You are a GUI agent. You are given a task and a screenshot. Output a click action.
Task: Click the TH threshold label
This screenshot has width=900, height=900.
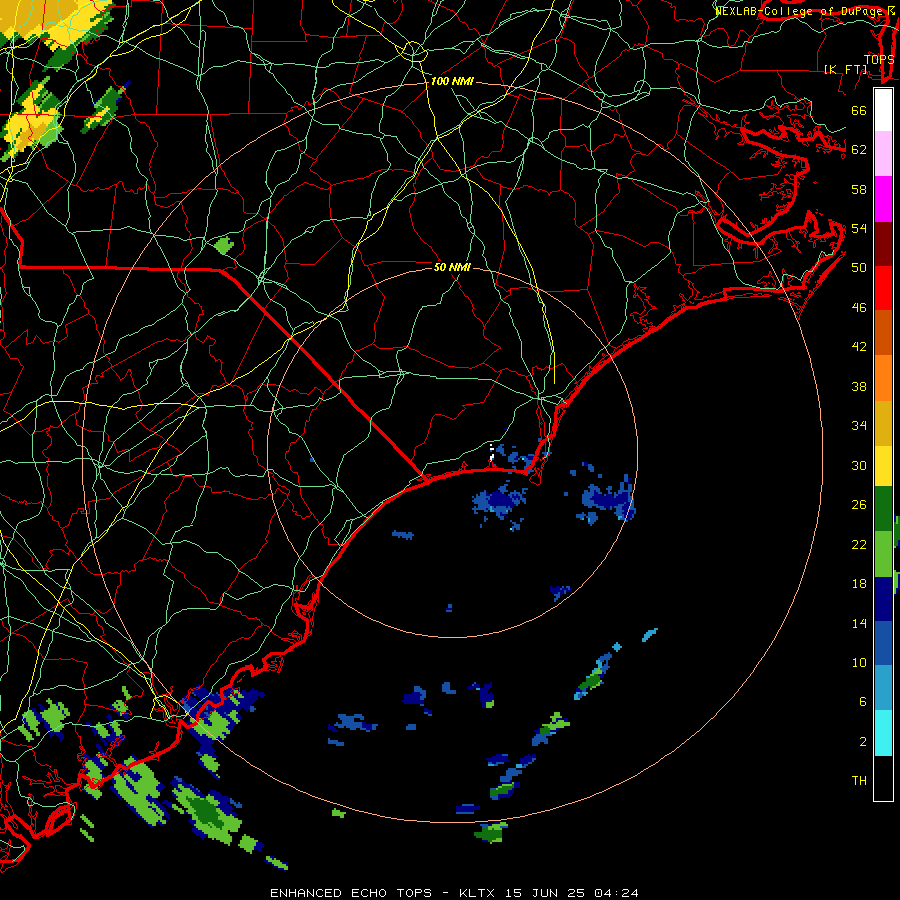[859, 781]
